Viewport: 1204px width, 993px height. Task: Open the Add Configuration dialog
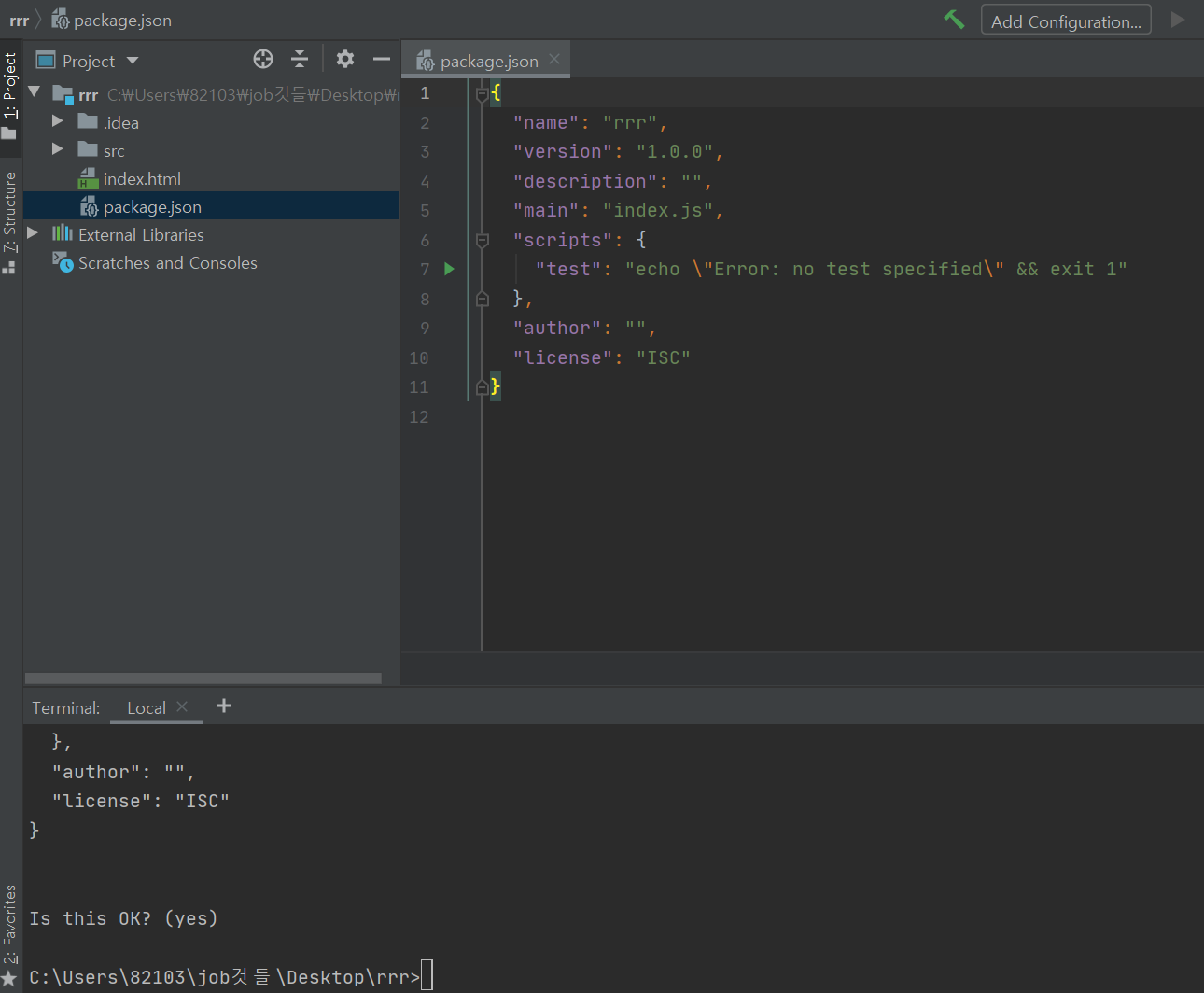(x=1066, y=21)
